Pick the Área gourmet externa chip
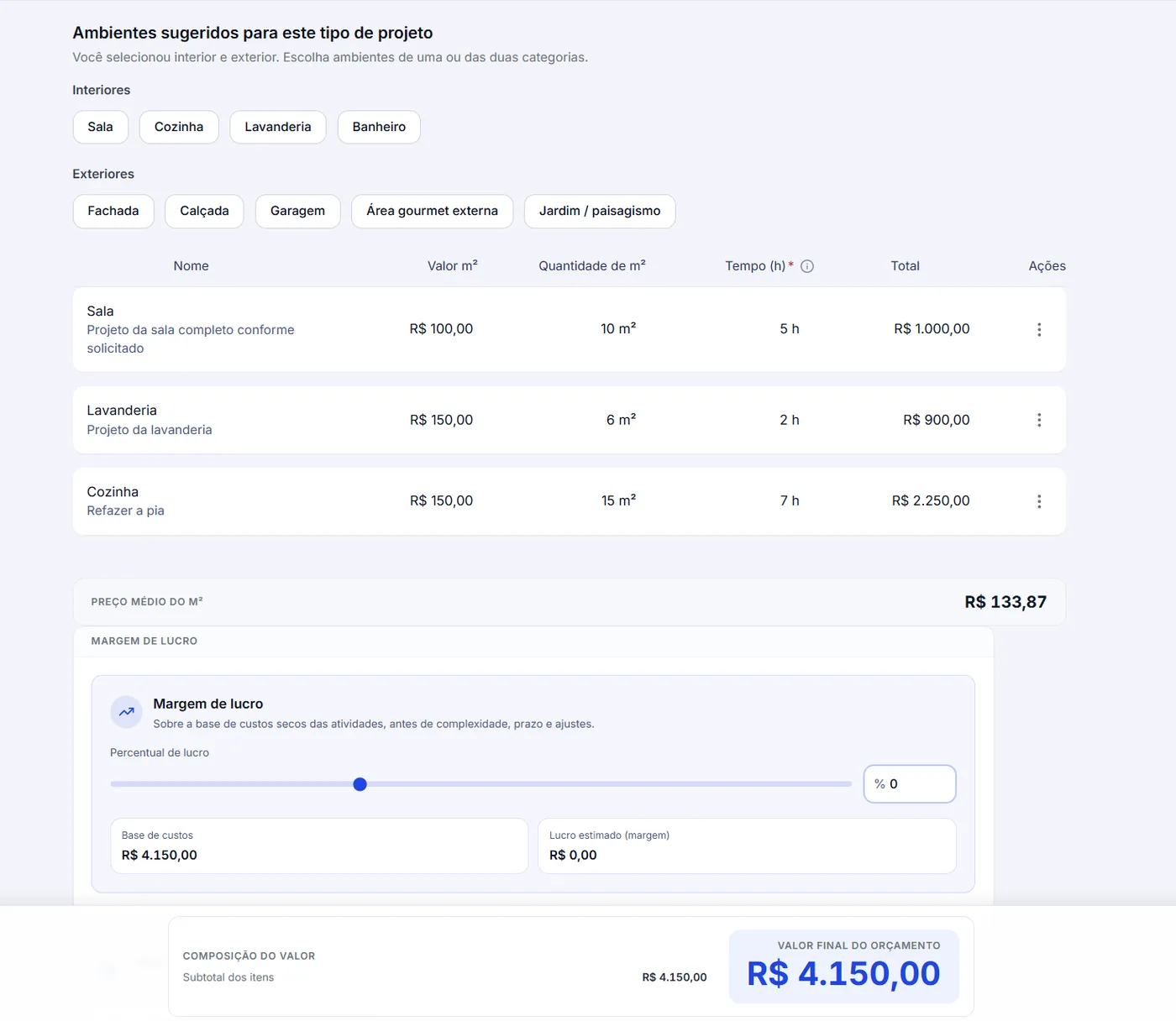Viewport: 1176px width, 1021px height. click(432, 211)
